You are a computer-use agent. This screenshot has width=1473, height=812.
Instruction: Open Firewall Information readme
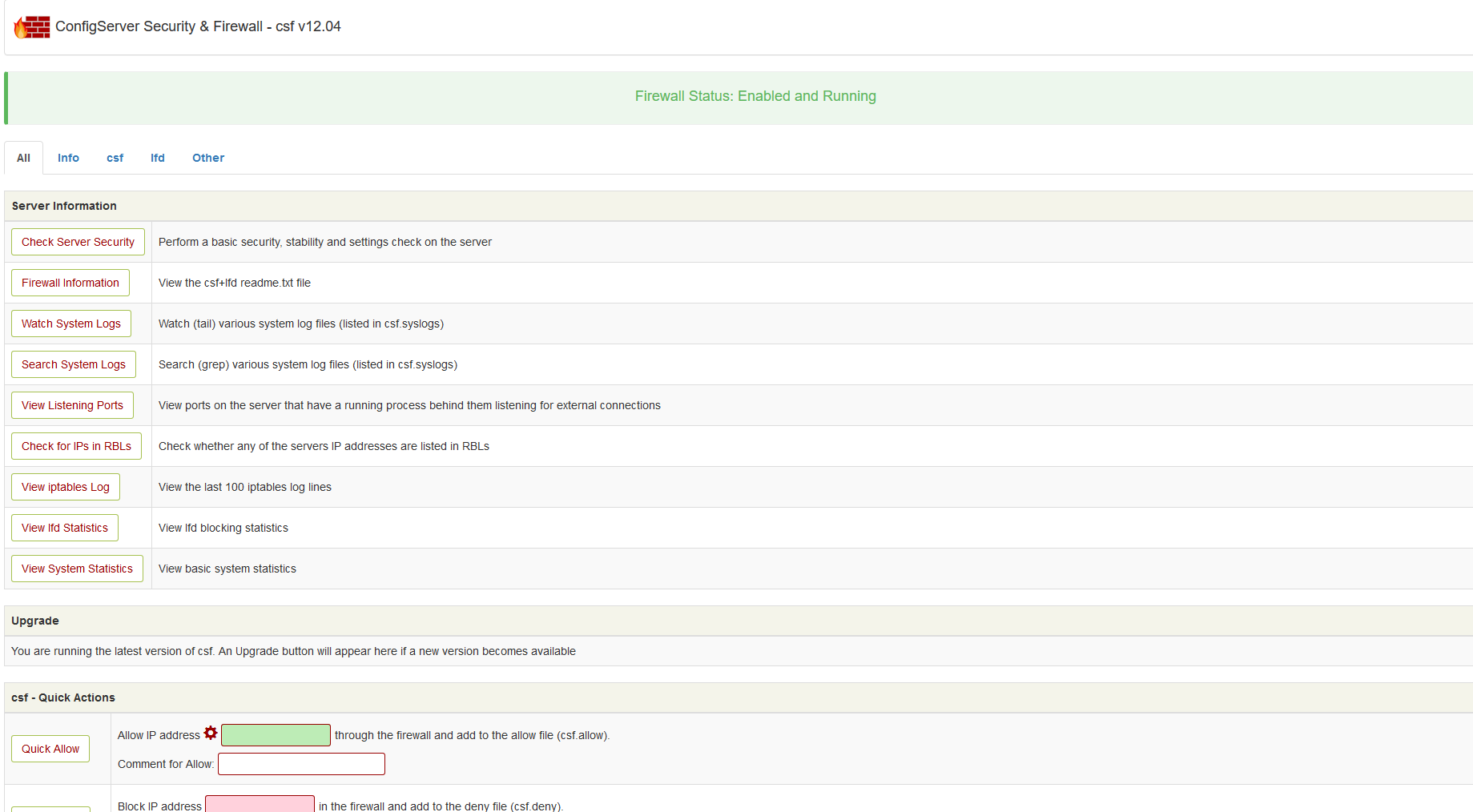(70, 283)
